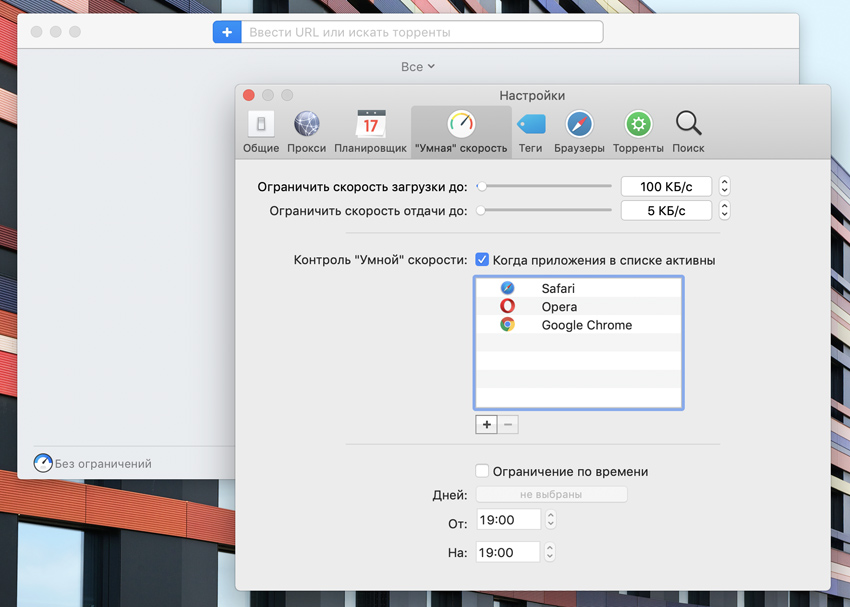This screenshot has height=607, width=850.
Task: Click the Safari compass icon
Action: click(x=507, y=288)
